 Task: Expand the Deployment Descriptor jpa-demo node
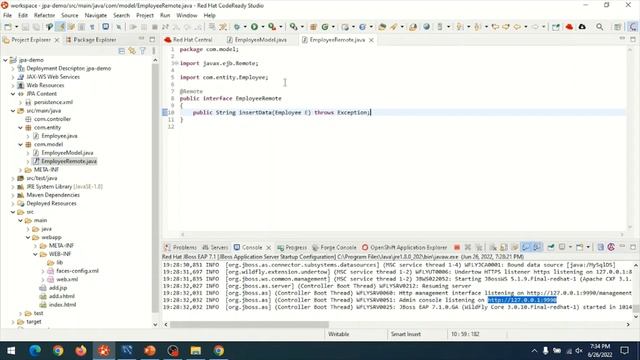[x=13, y=69]
